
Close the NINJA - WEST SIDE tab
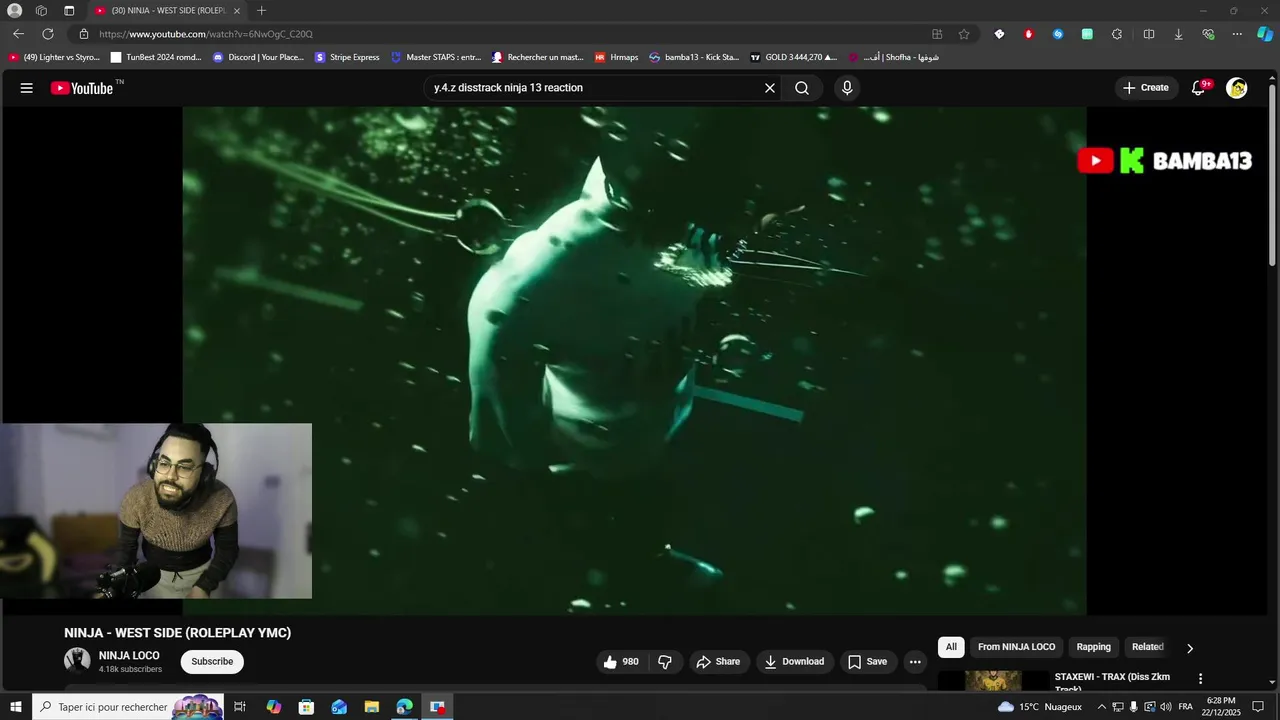pos(237,11)
